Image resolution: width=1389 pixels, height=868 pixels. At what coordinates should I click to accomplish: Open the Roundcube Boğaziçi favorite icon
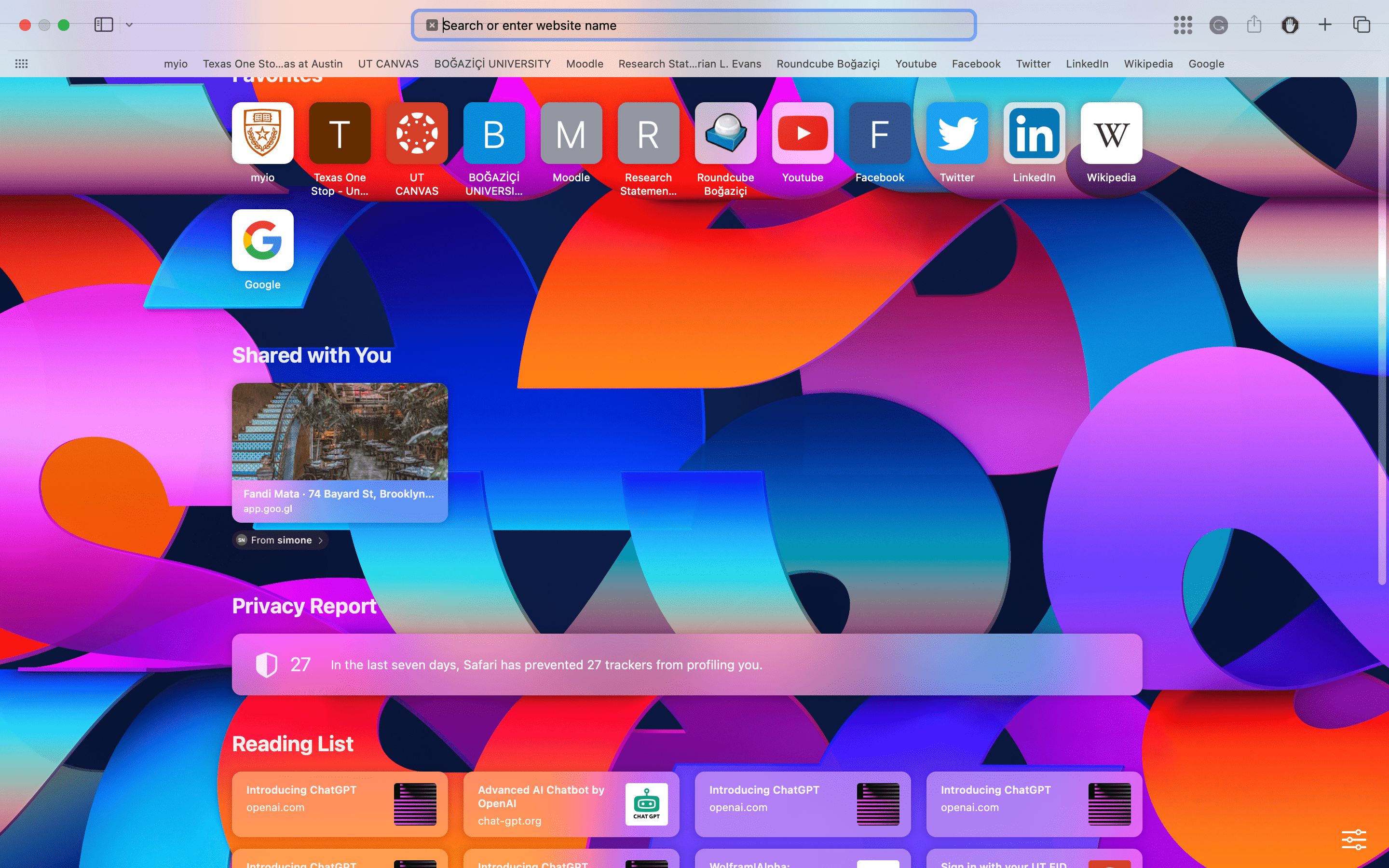click(x=725, y=133)
